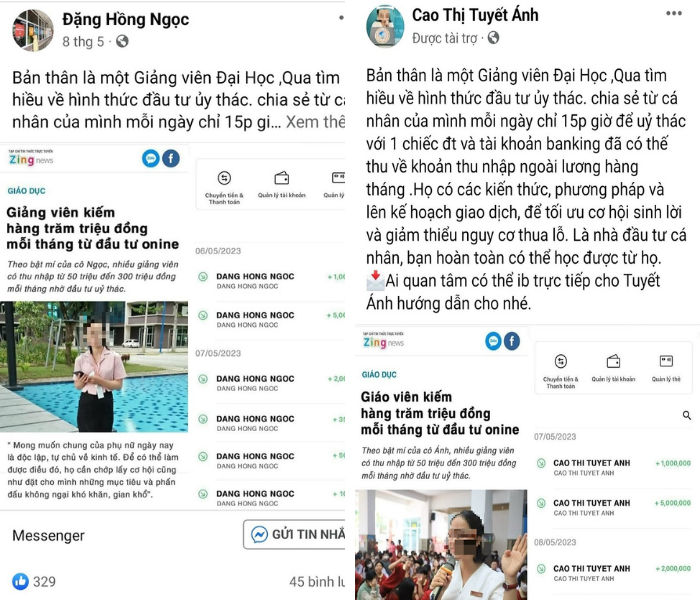Click the GỬI TIN NHẮN Messenger button

pos(295,534)
